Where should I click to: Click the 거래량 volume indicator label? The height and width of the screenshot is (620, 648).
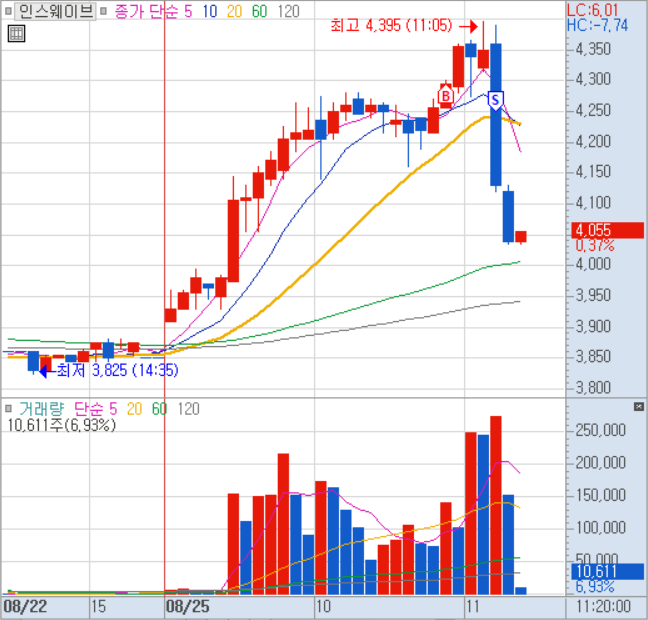(x=40, y=408)
